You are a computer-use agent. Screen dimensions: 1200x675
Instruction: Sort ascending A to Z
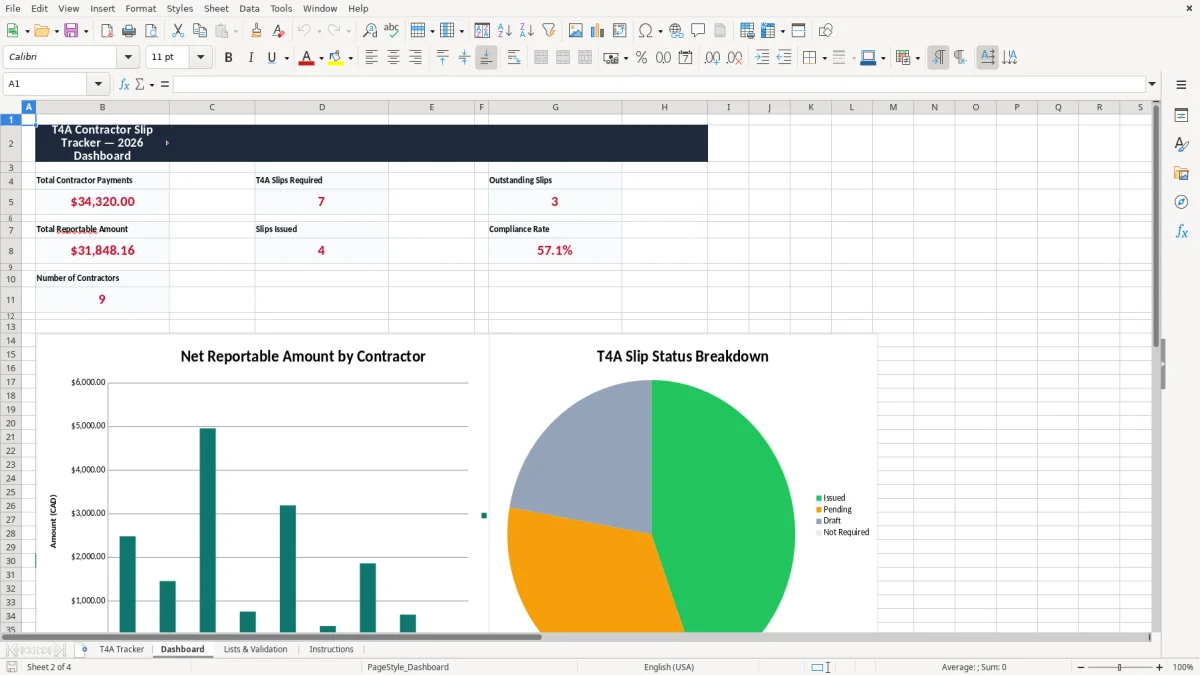[504, 31]
